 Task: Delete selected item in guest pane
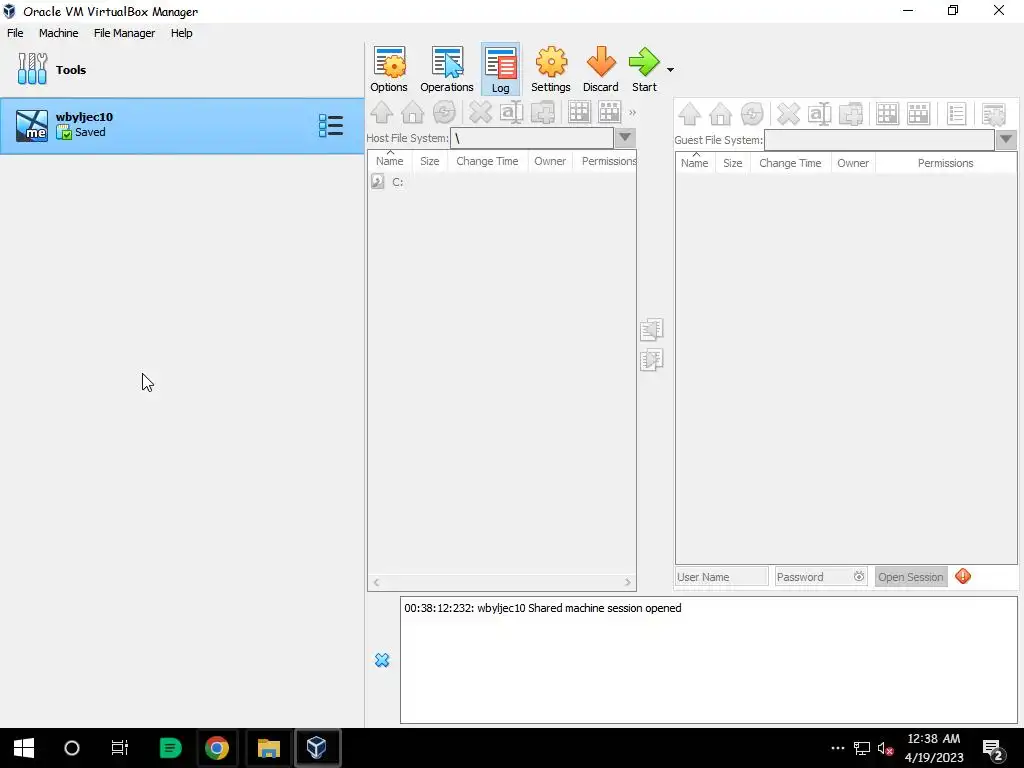click(788, 114)
